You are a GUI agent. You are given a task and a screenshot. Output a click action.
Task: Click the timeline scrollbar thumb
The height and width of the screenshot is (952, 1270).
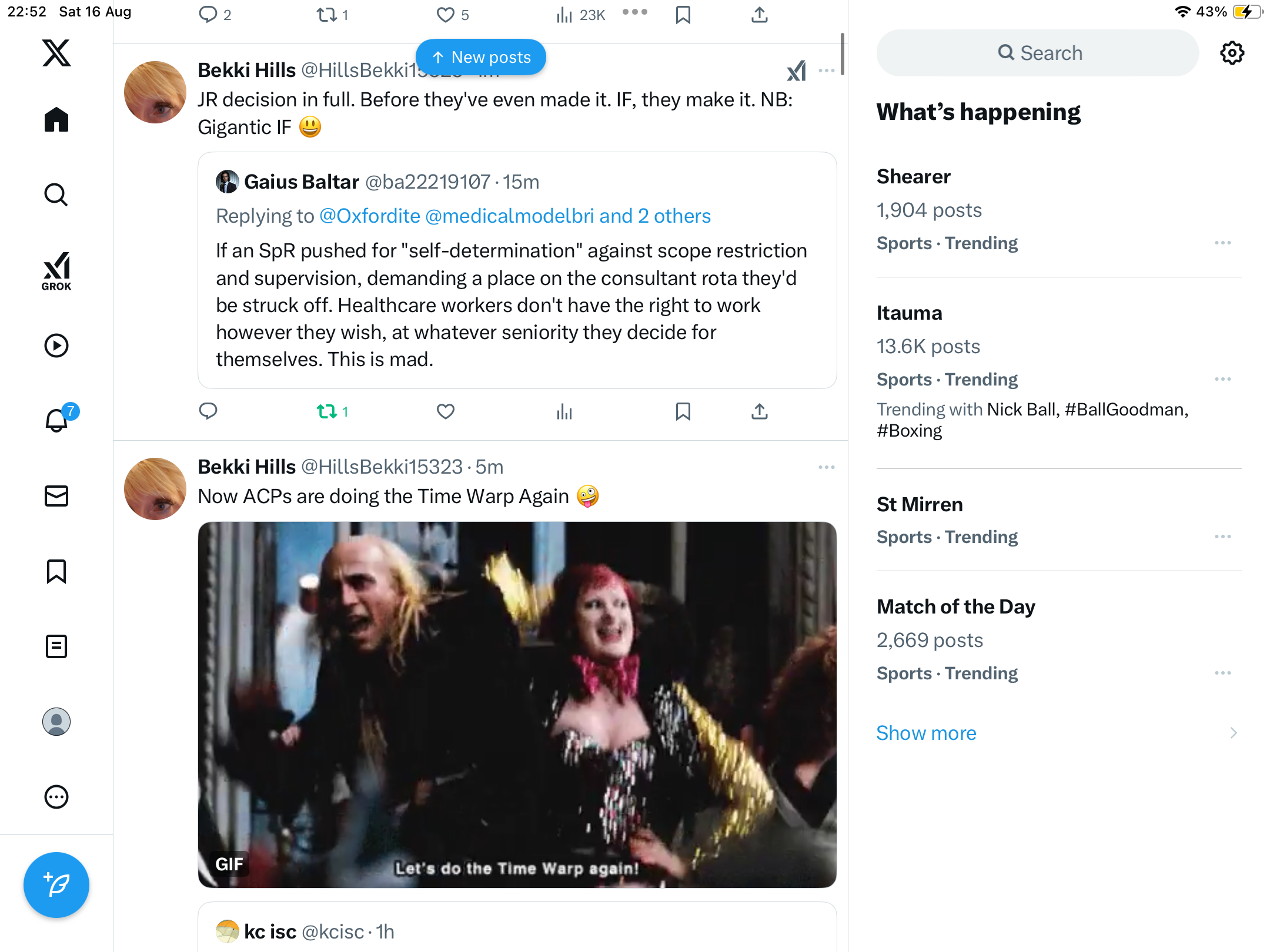pyautogui.click(x=842, y=54)
